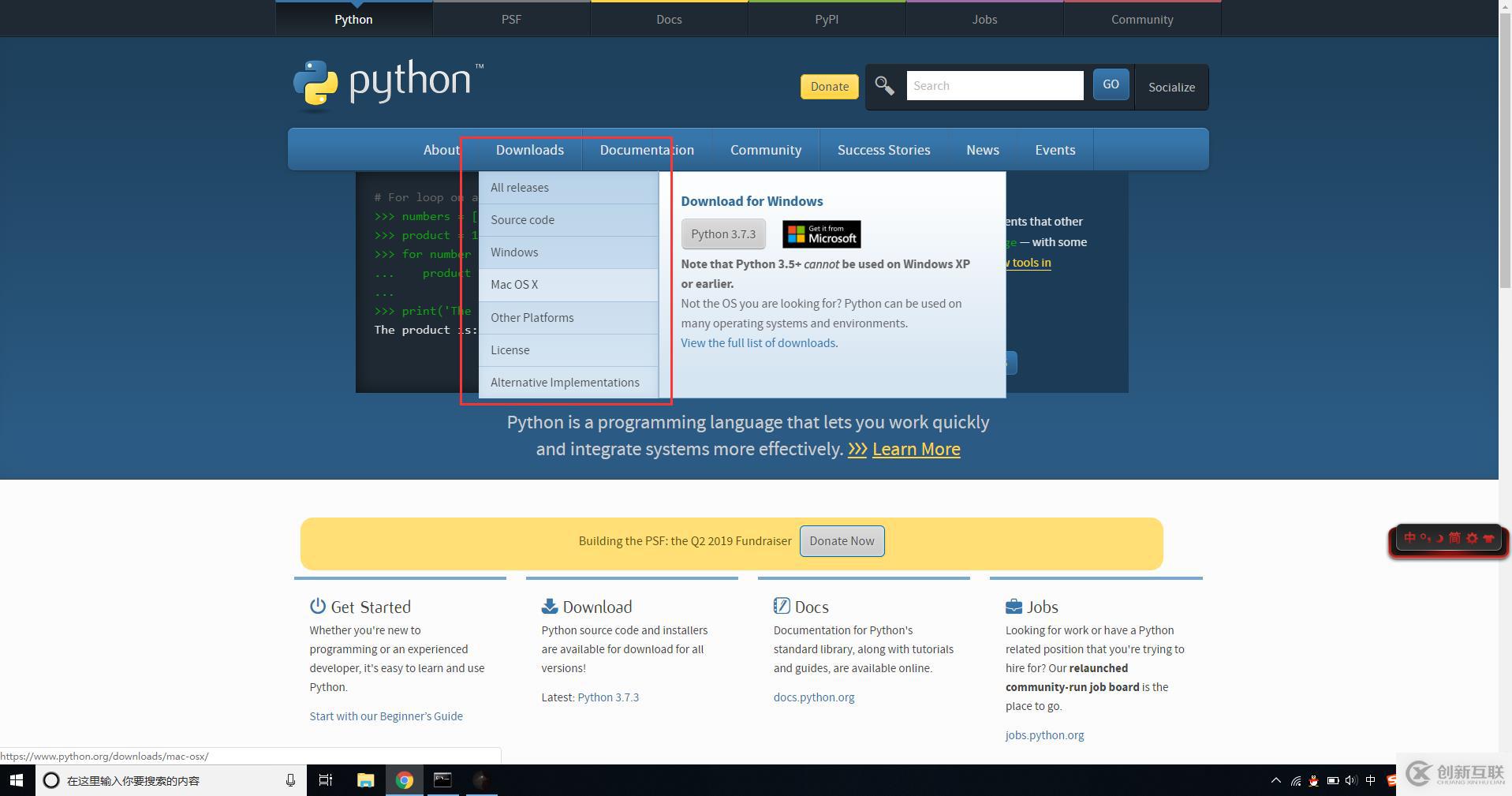The height and width of the screenshot is (796, 1512).
Task: Click the shirt skin icon on the IME toolbar
Action: click(1489, 538)
